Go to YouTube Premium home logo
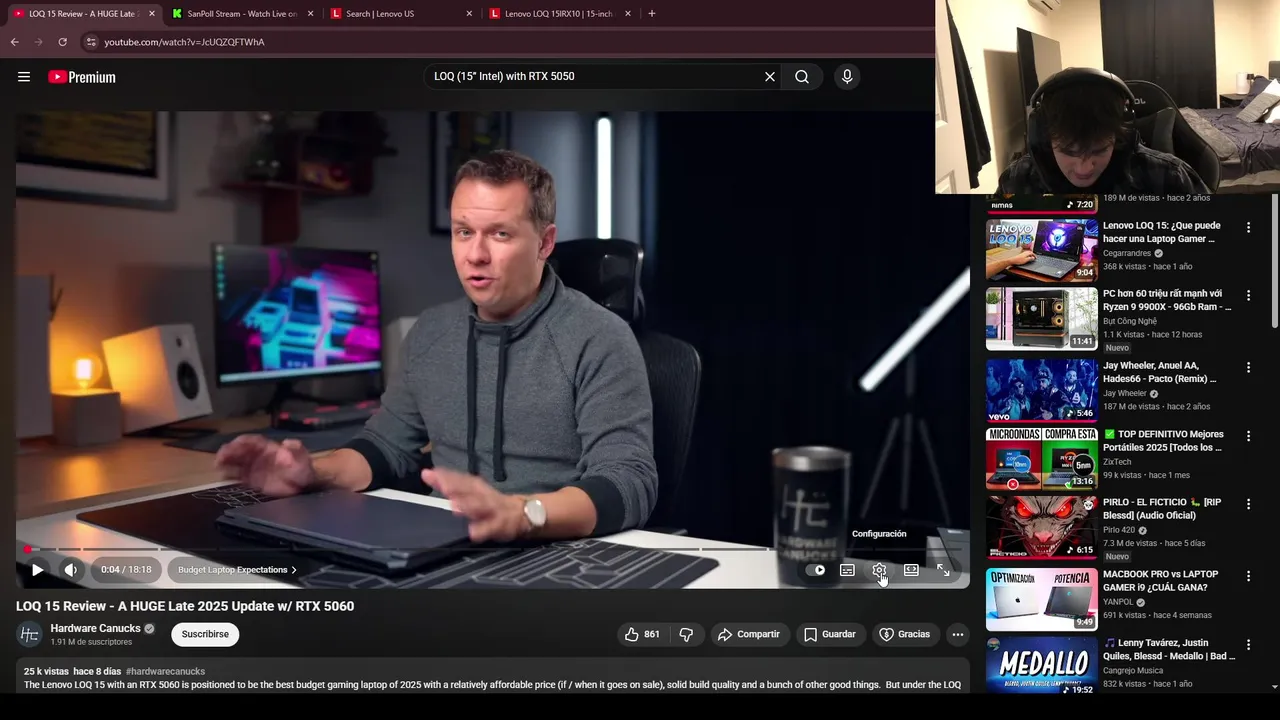This screenshot has width=1280, height=720. pos(82,77)
